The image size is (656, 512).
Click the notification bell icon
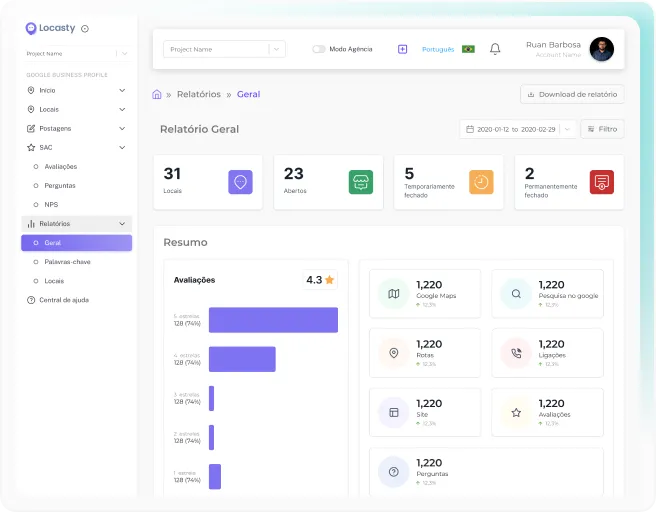(x=495, y=49)
